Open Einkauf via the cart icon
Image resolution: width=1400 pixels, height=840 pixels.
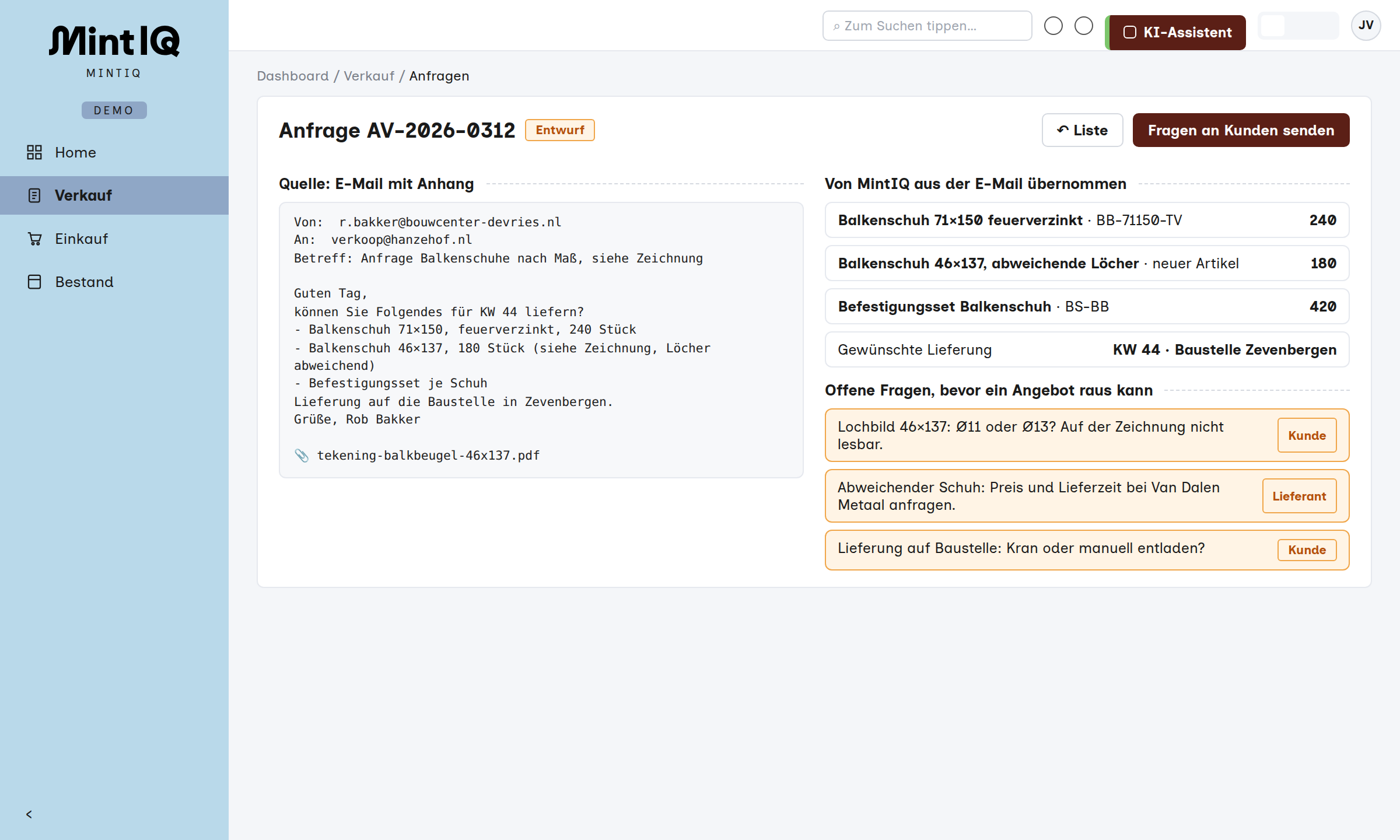[x=34, y=239]
